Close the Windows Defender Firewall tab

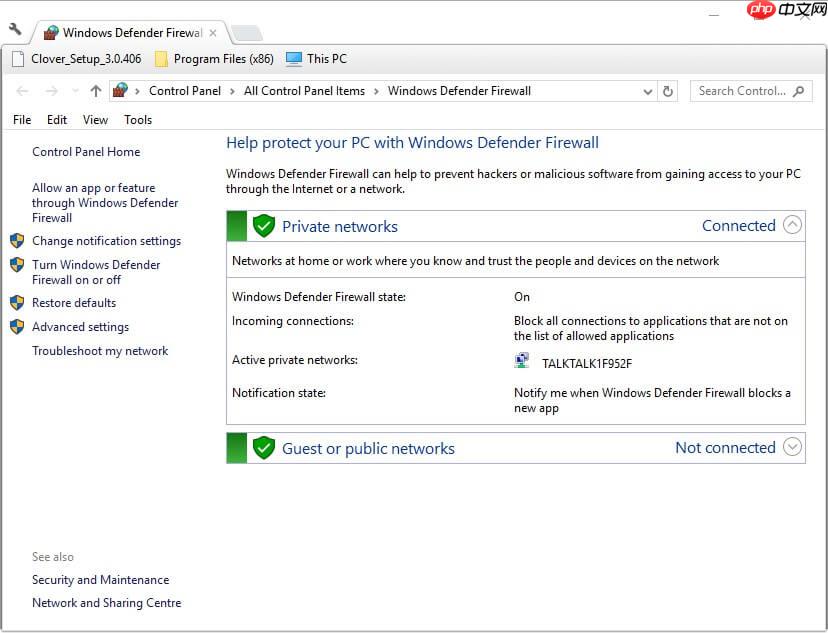click(213, 33)
